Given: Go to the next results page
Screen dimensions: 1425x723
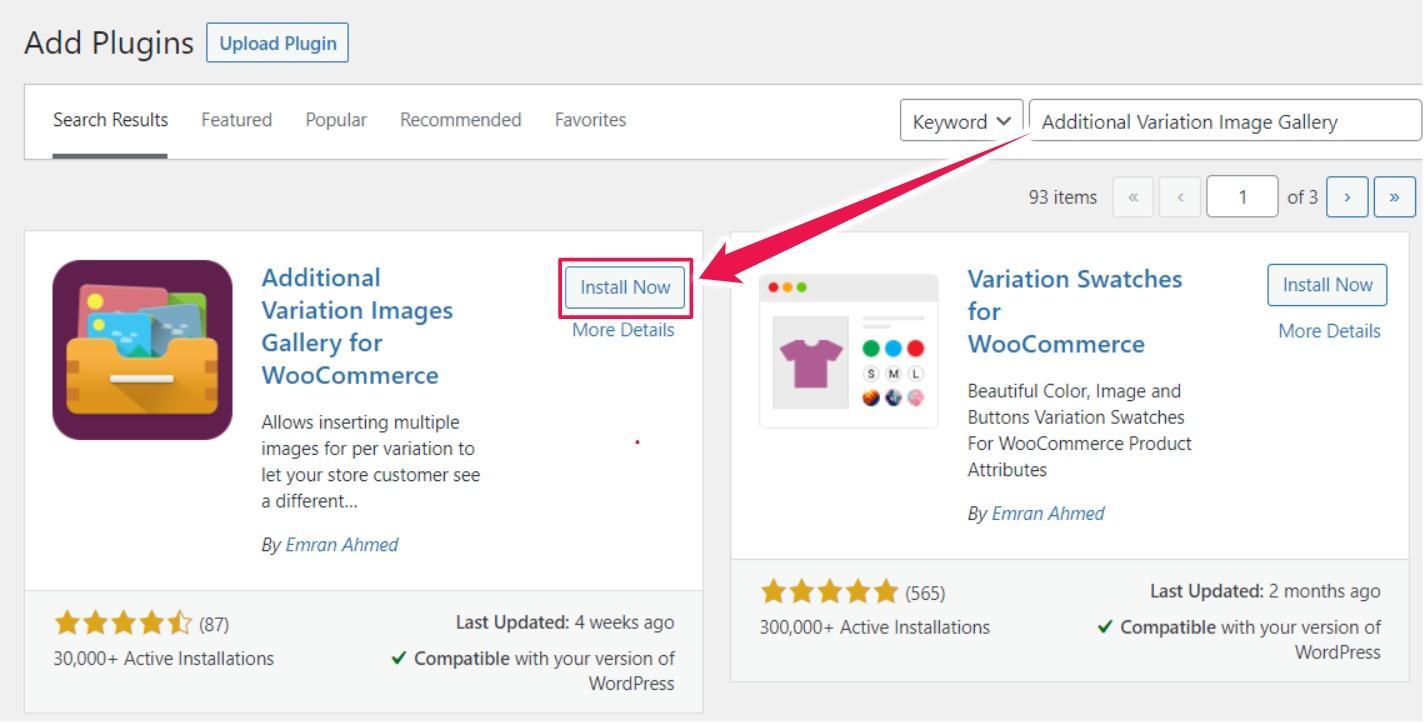Looking at the screenshot, I should coord(1347,197).
